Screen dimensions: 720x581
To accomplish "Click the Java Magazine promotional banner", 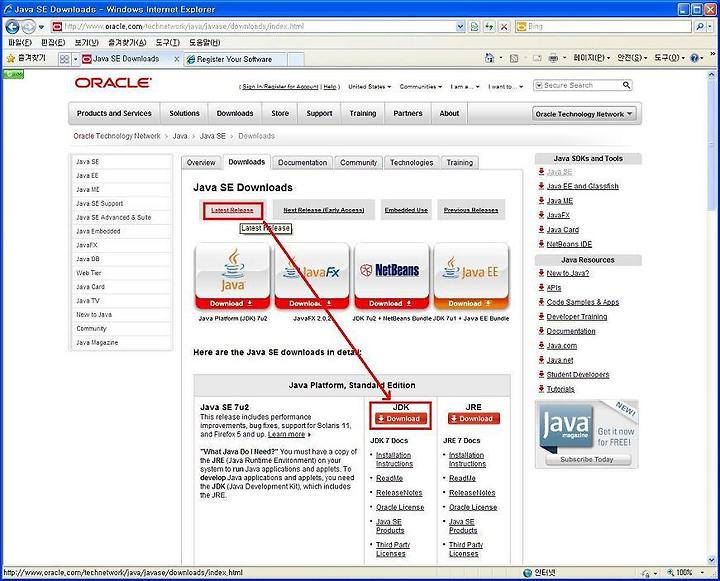I will point(586,434).
